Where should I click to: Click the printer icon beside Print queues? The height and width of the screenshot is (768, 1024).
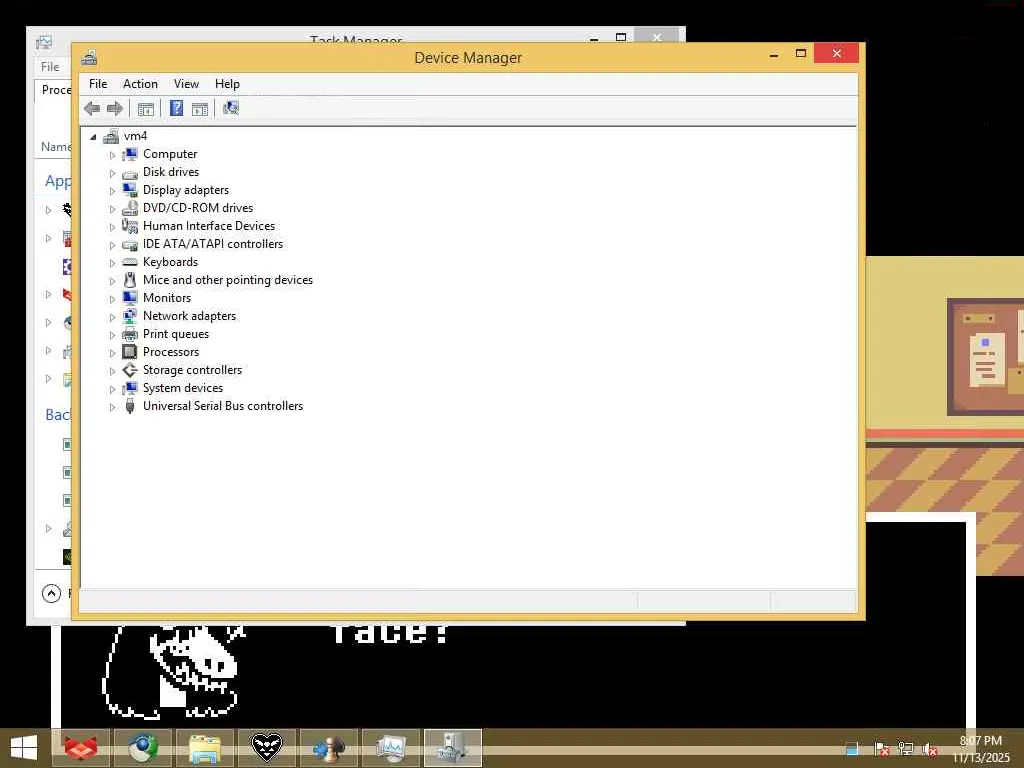coord(130,334)
